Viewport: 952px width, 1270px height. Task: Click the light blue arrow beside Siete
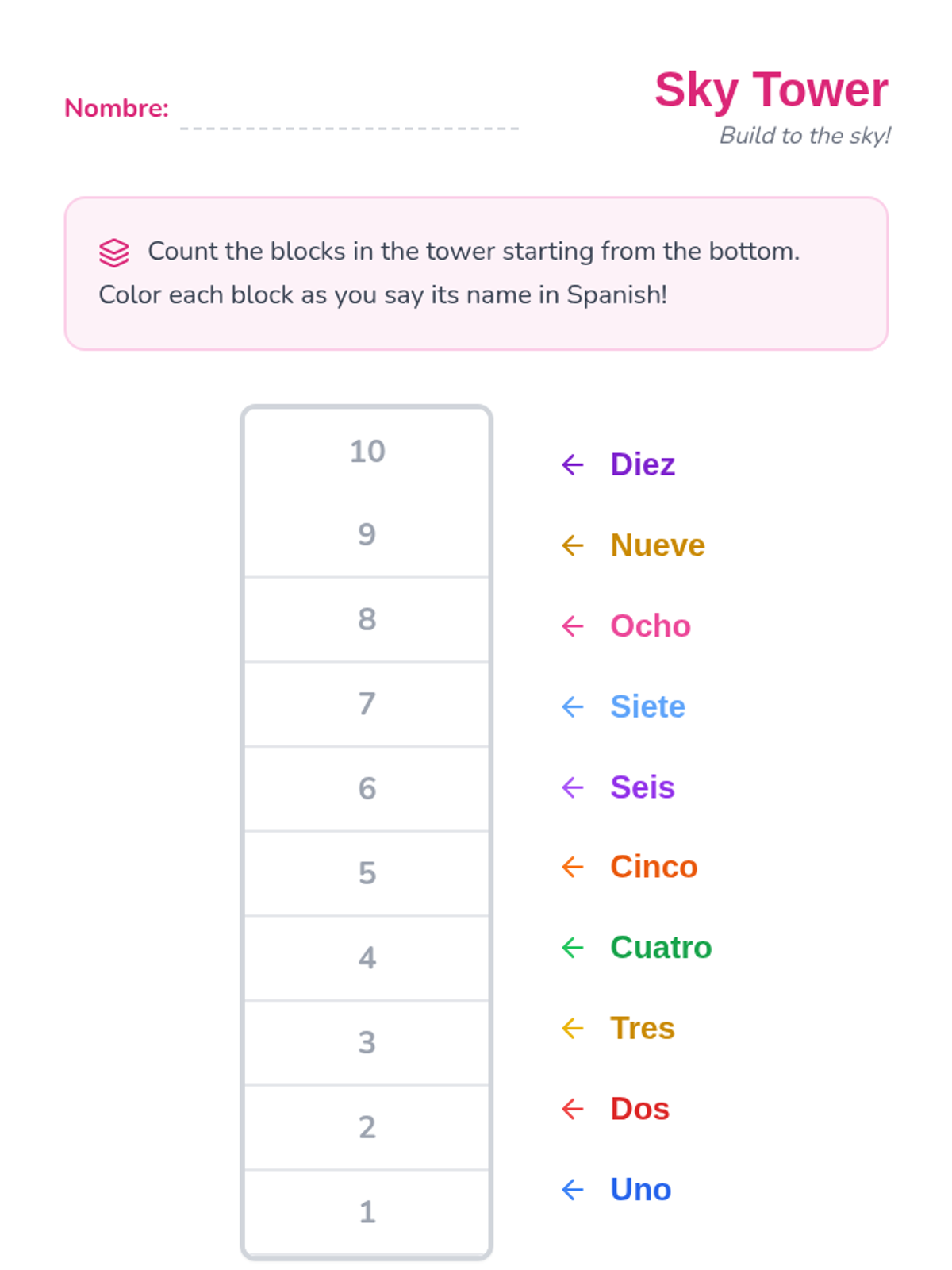[x=572, y=706]
